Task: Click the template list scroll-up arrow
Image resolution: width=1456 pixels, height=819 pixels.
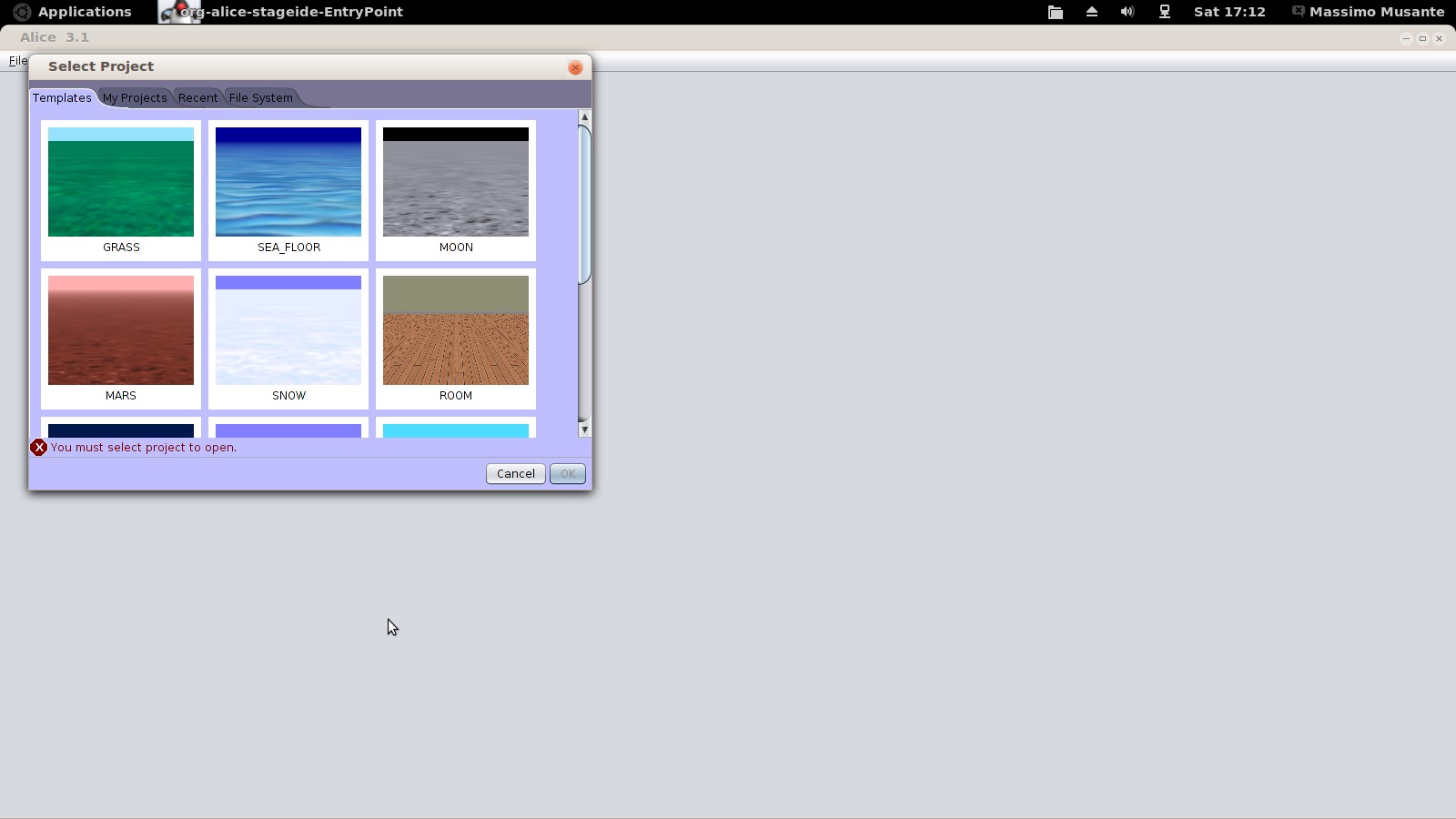Action: click(x=584, y=116)
